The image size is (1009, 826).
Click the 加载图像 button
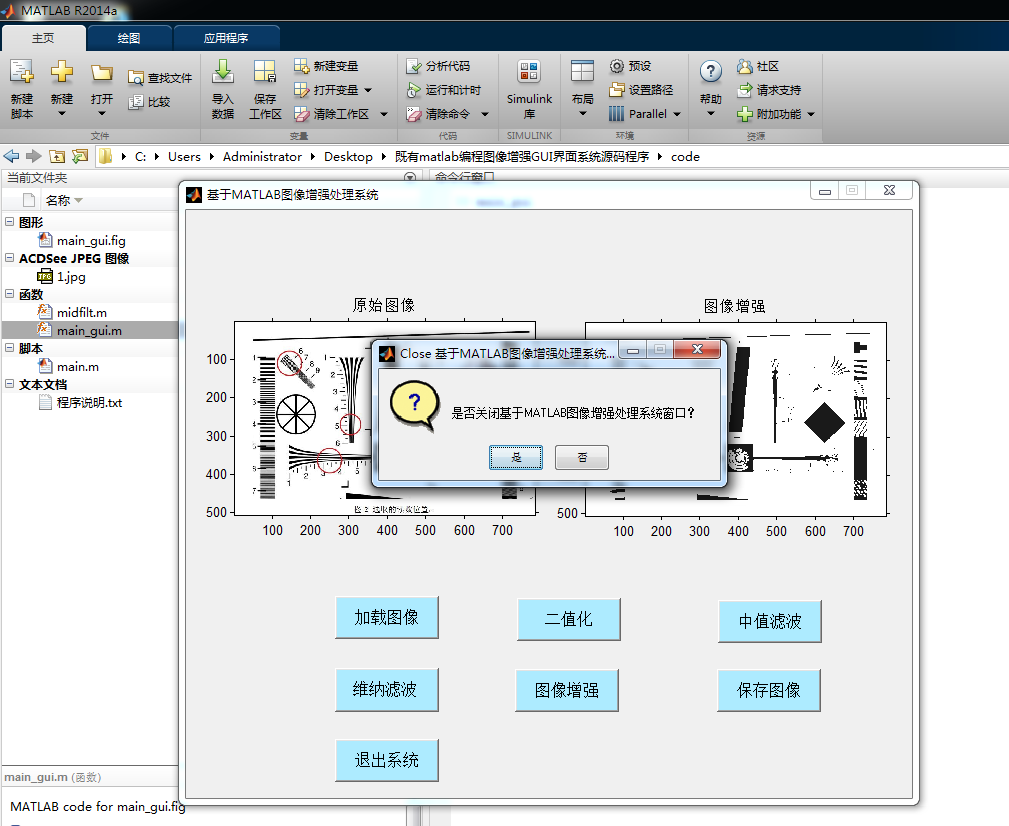pos(387,618)
